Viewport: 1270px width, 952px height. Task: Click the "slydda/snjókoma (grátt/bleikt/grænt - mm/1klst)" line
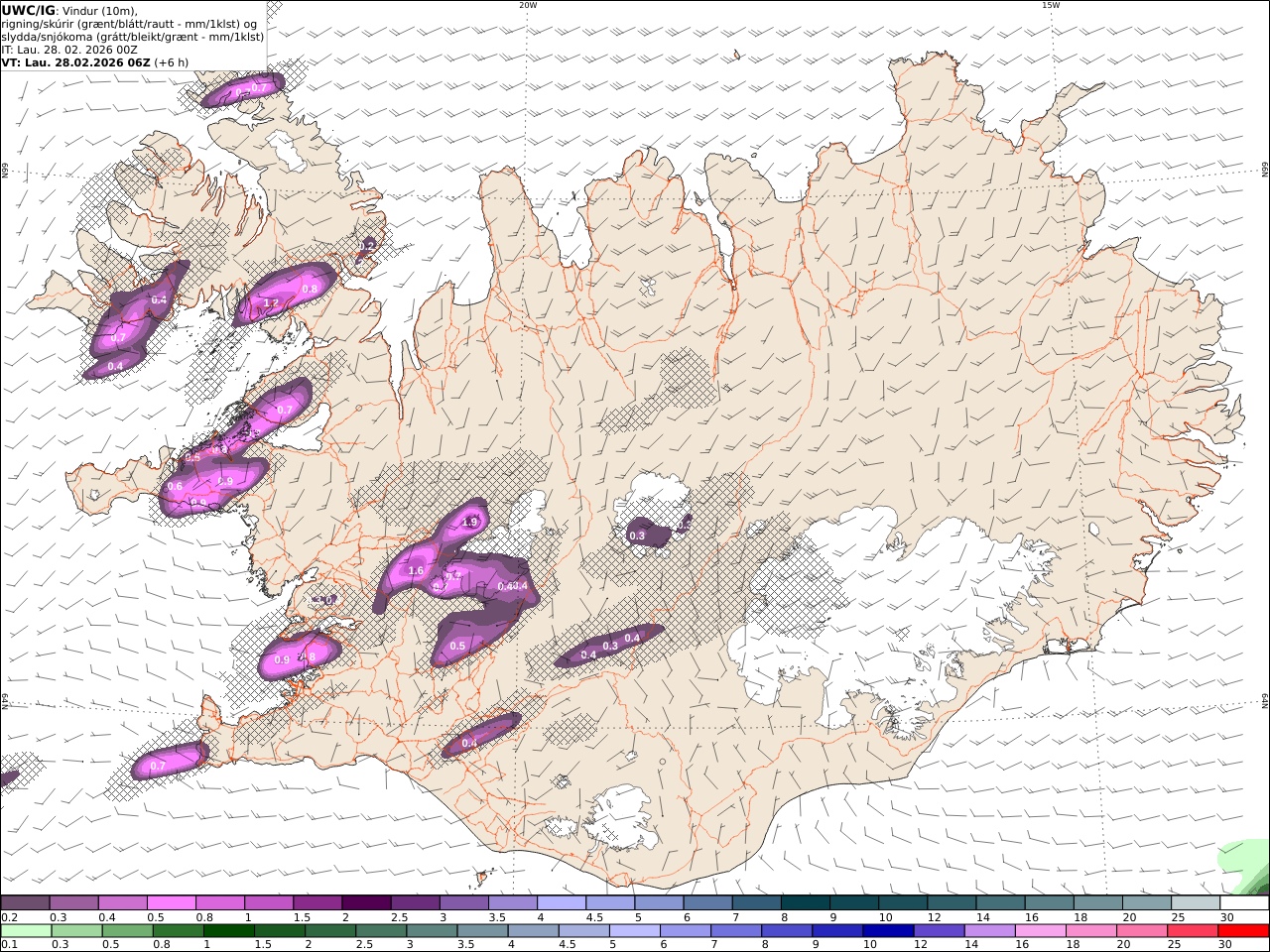click(133, 37)
